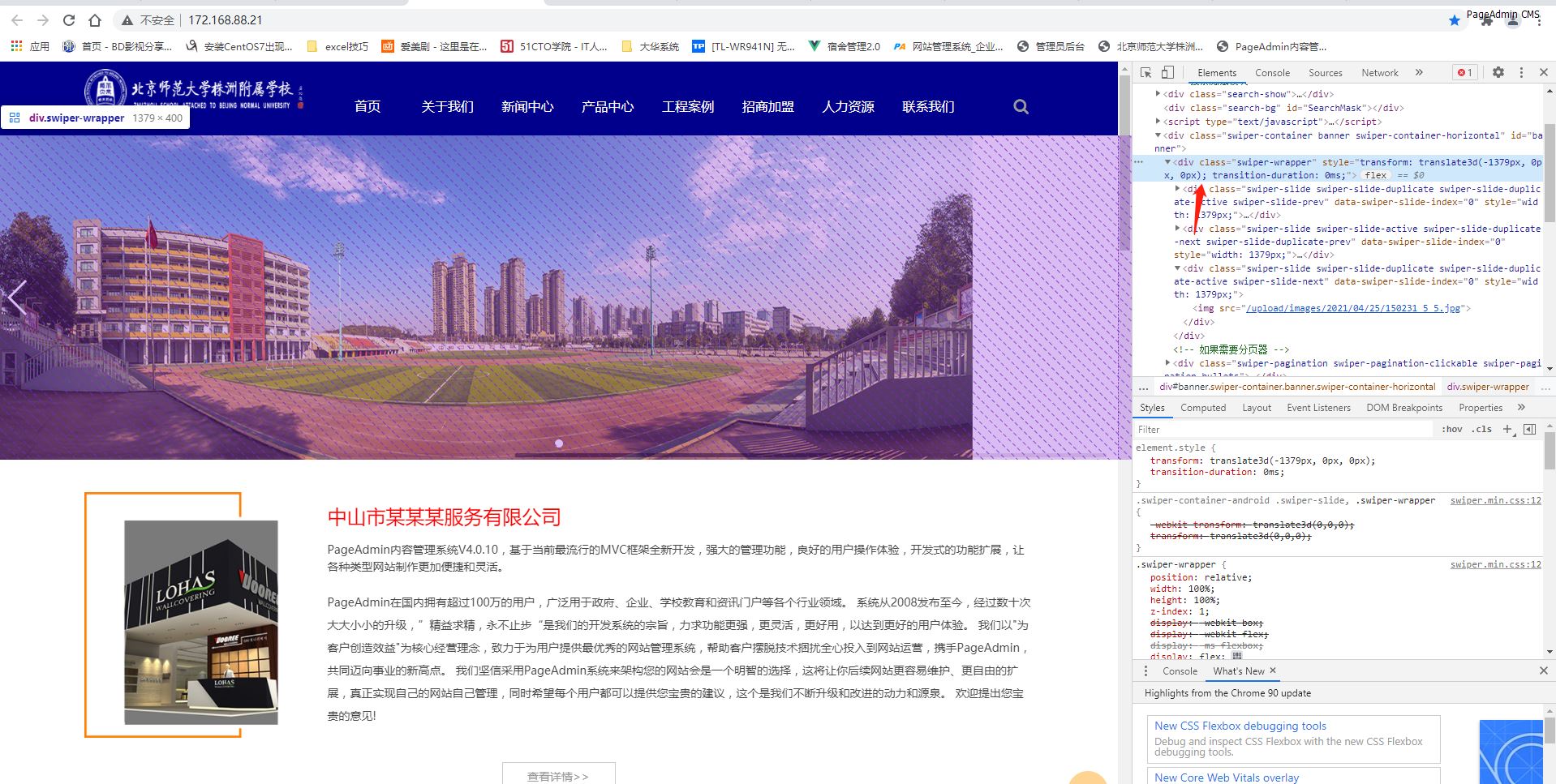Open the 宿舍管理2.0 bookmark
Screen dimensions: 1556x784
click(x=845, y=46)
